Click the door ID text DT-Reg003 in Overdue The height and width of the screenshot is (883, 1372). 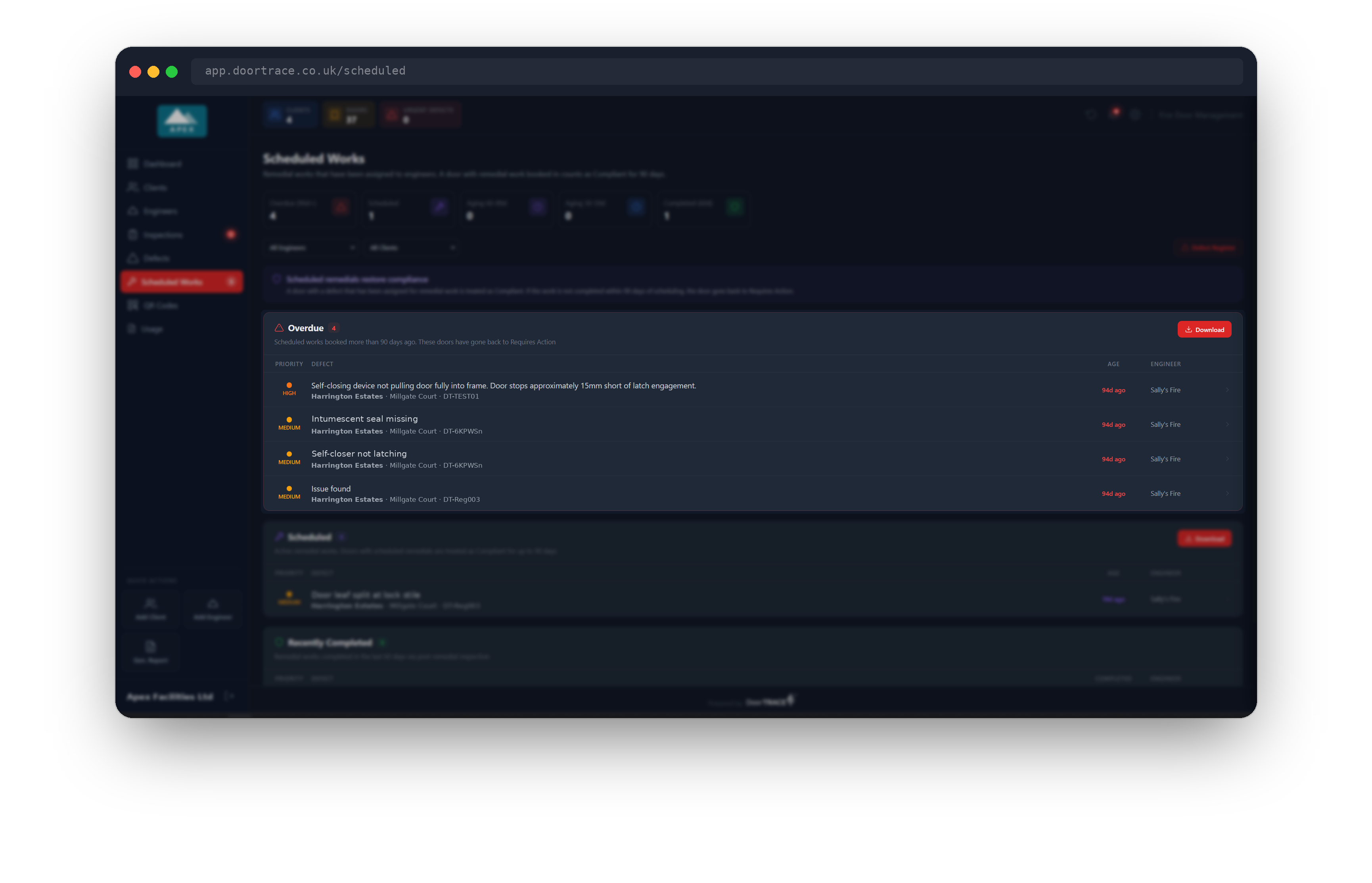pyautogui.click(x=461, y=500)
